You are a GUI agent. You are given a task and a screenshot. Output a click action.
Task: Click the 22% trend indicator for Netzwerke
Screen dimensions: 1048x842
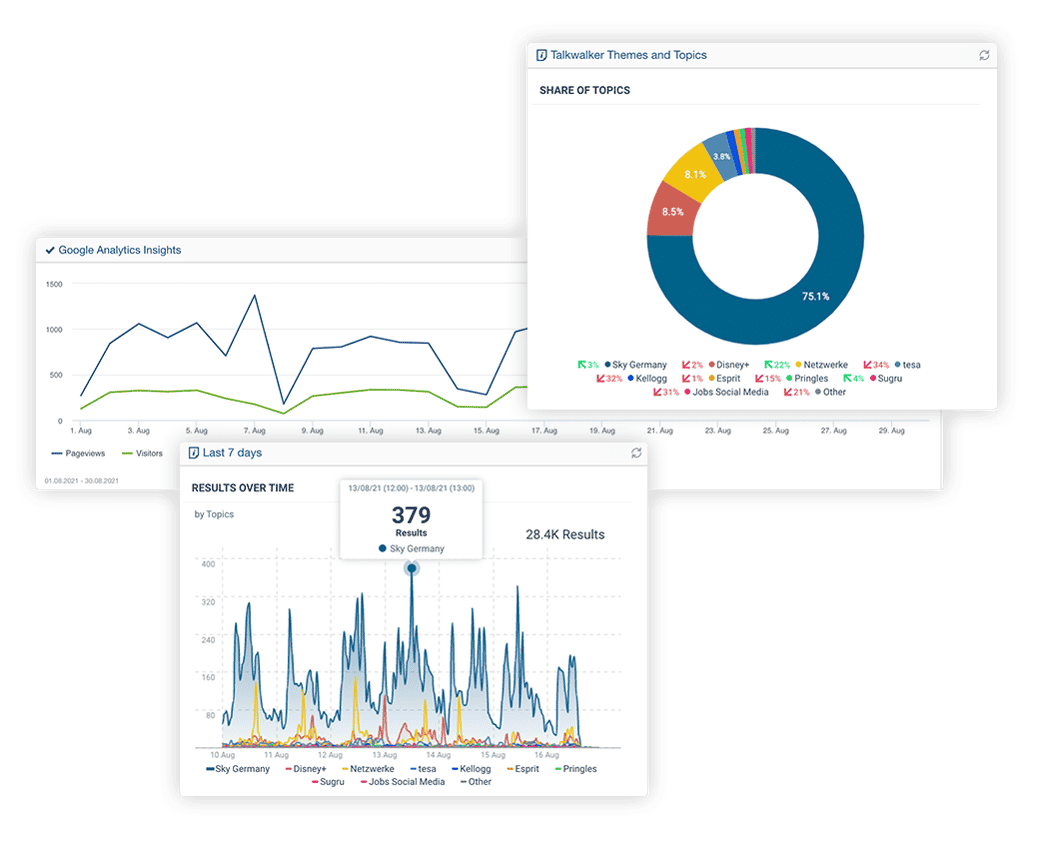click(x=777, y=365)
